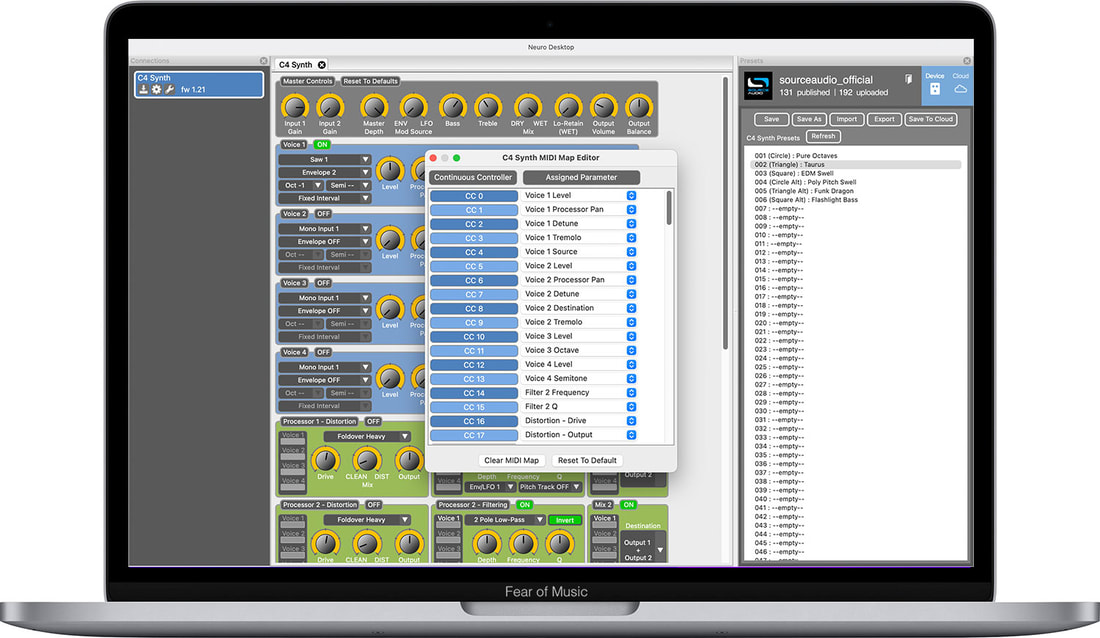Close the Presets panel with its X icon

tap(967, 61)
